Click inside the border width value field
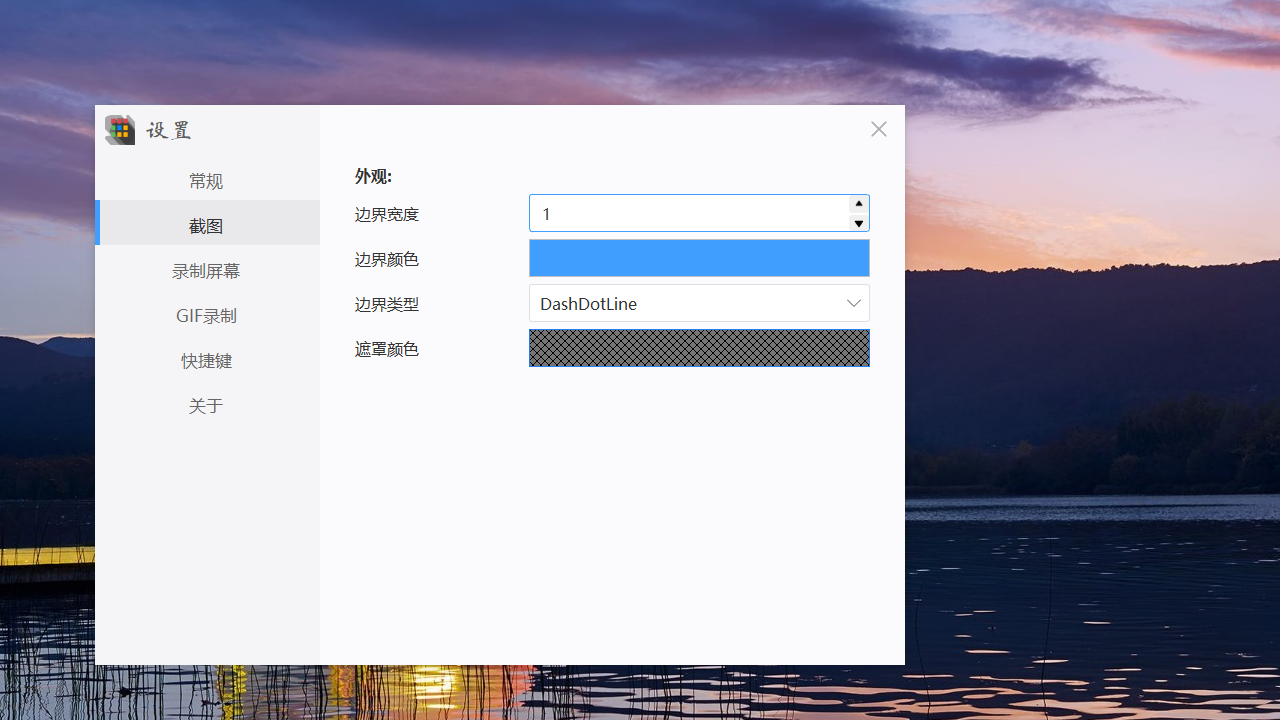 tap(690, 213)
